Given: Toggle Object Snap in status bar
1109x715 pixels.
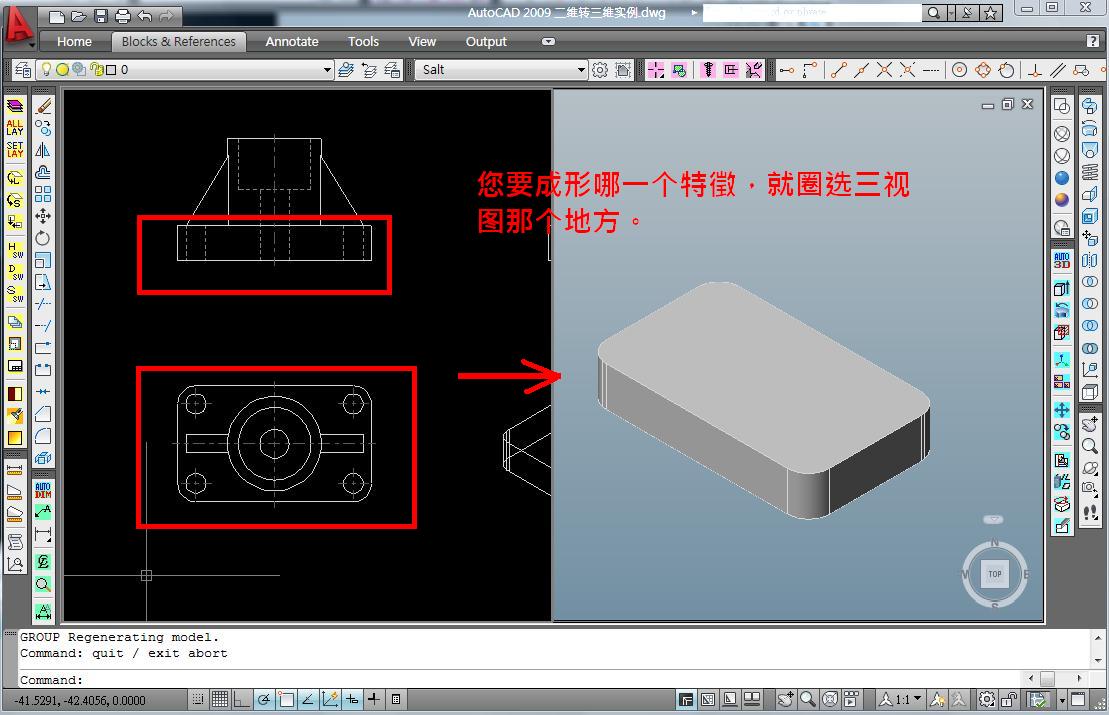Looking at the screenshot, I should point(286,699).
